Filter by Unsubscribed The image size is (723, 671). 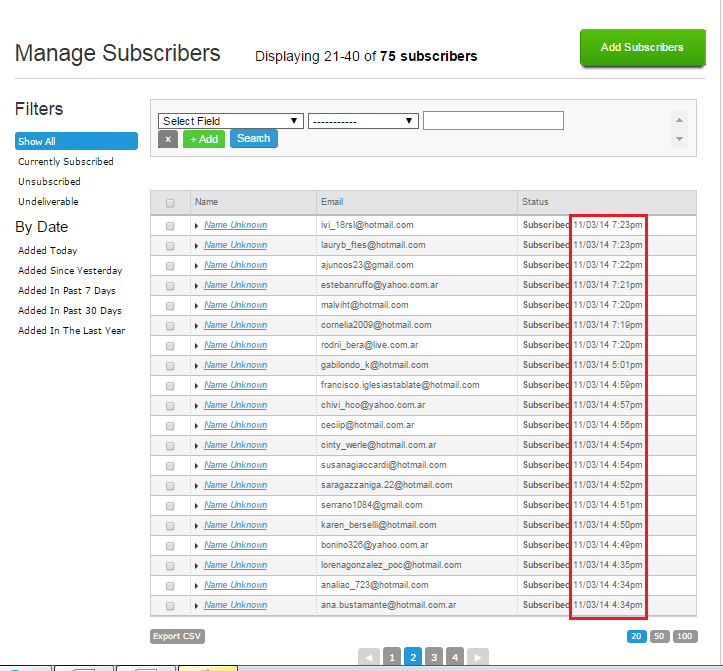click(x=49, y=181)
